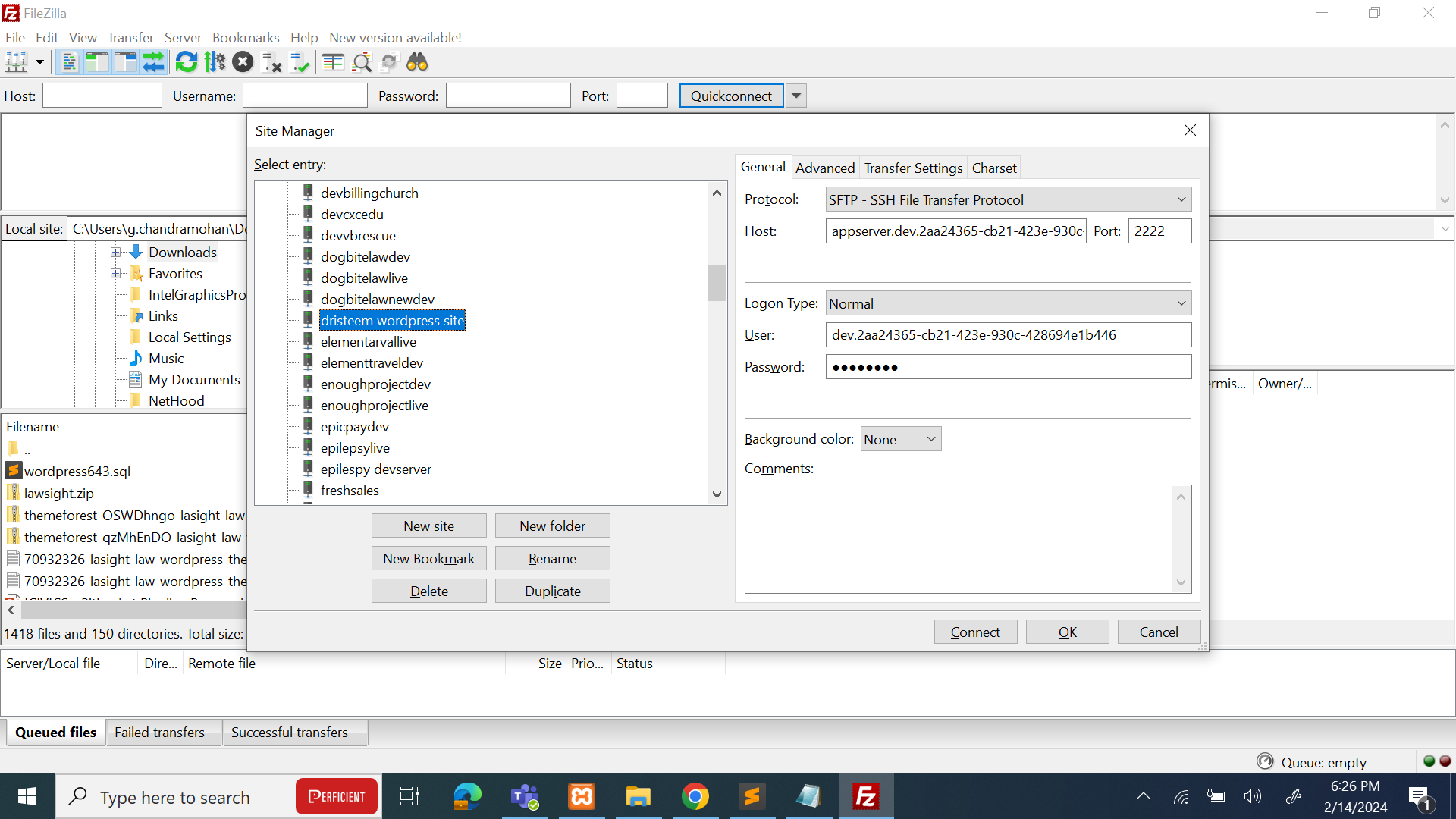Open XAMPP from taskbar
1456x819 pixels.
pos(582,796)
